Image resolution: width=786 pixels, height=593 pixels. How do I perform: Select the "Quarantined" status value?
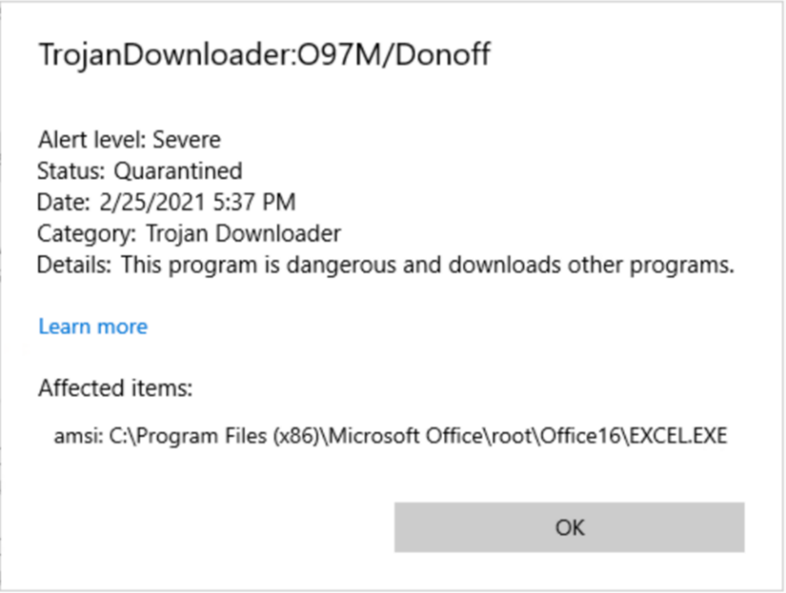coord(178,171)
